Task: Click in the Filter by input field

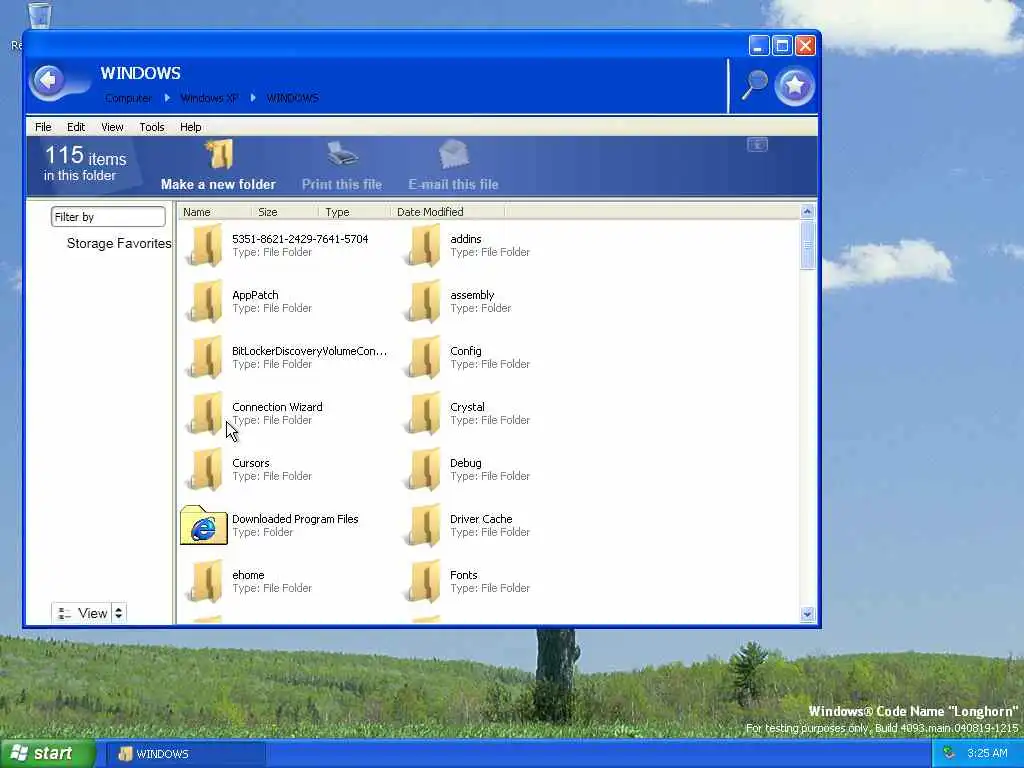Action: click(x=108, y=217)
